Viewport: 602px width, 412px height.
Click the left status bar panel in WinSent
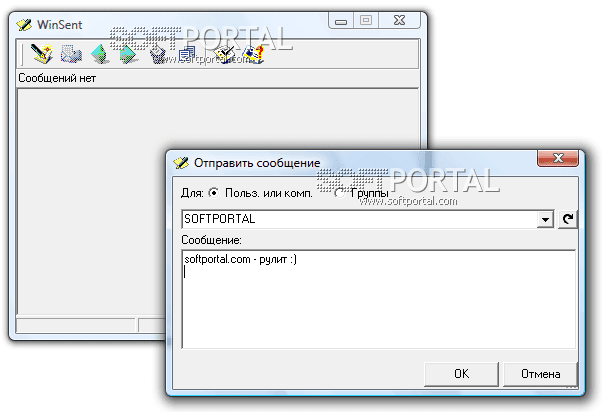click(x=76, y=325)
